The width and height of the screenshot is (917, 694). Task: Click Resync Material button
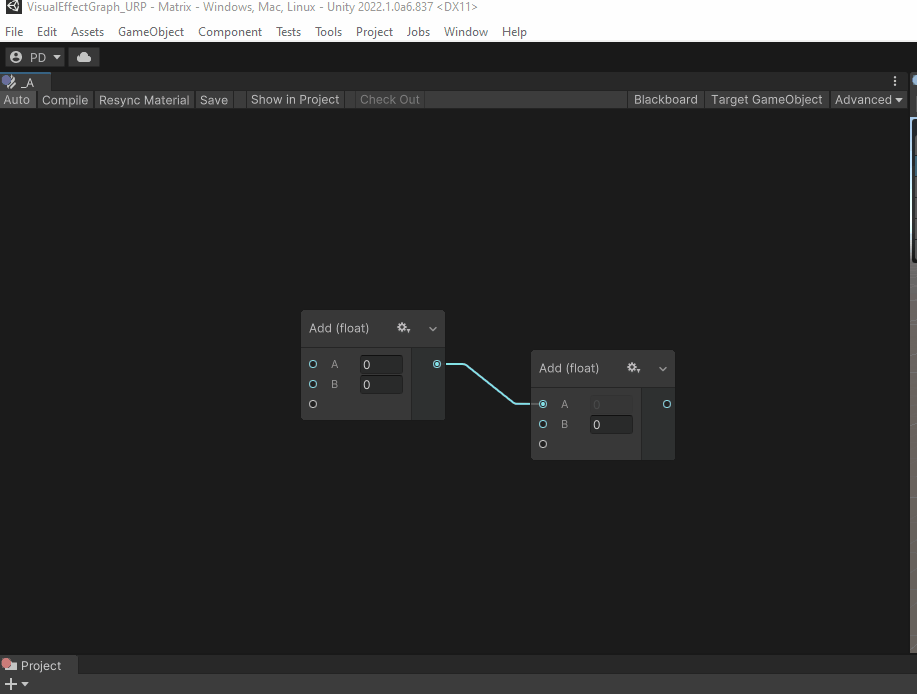click(x=144, y=100)
